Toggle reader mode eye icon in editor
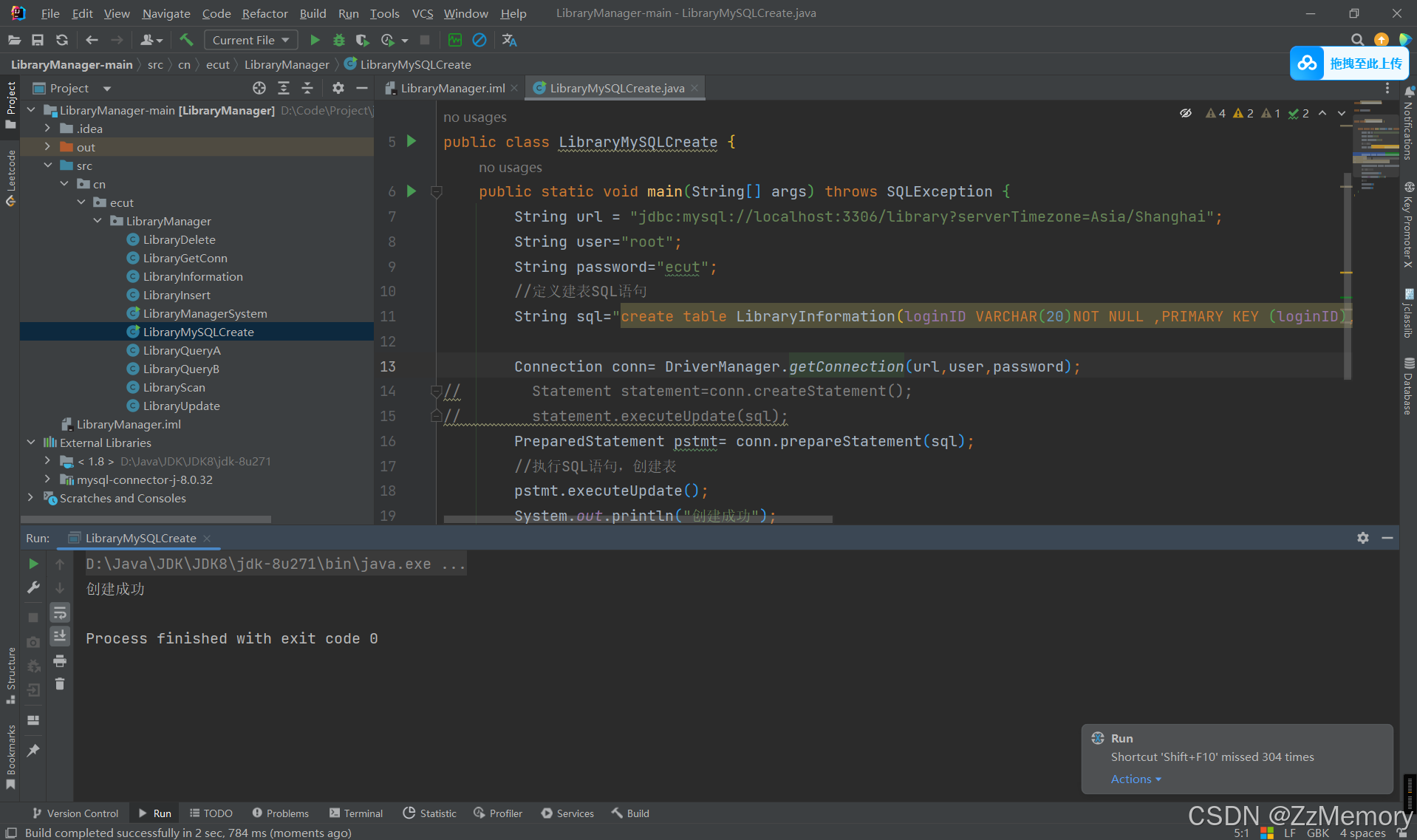The width and height of the screenshot is (1417, 840). pos(1185,113)
